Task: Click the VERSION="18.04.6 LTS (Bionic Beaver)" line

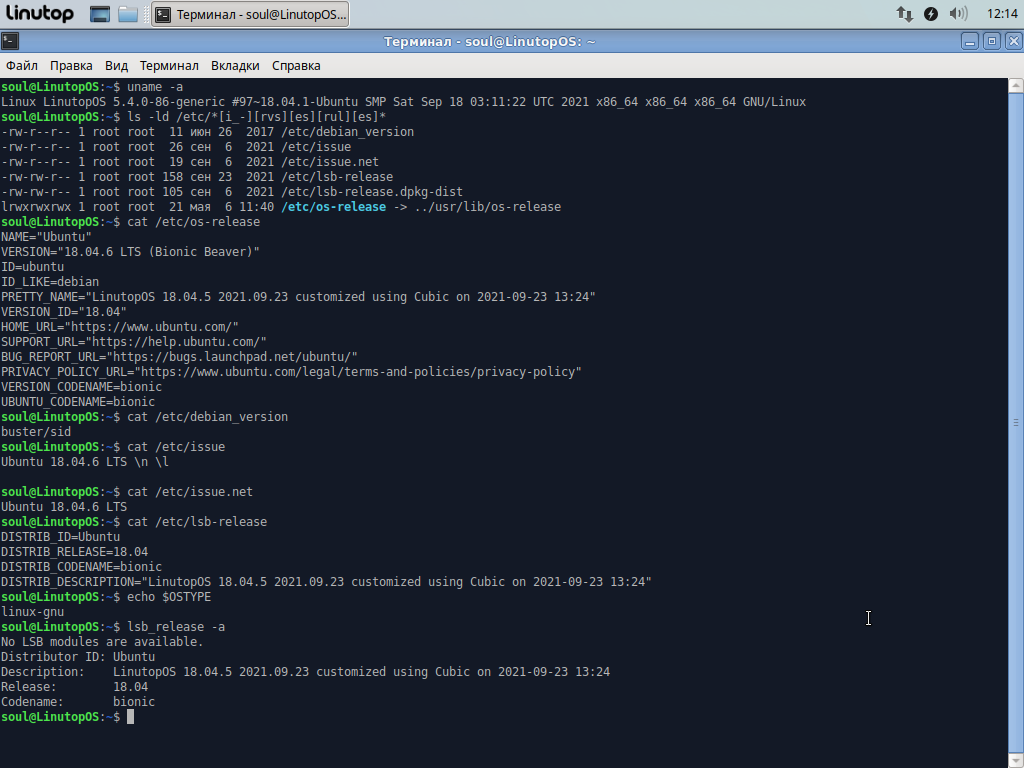Action: pos(130,252)
